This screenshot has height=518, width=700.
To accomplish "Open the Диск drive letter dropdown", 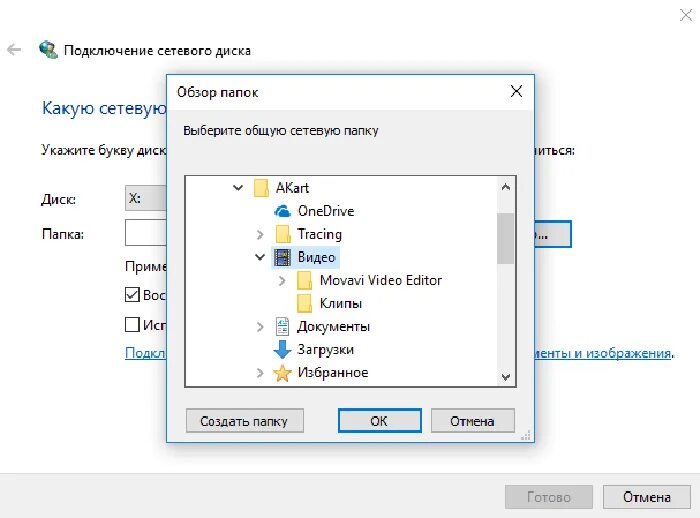I will pyautogui.click(x=146, y=198).
